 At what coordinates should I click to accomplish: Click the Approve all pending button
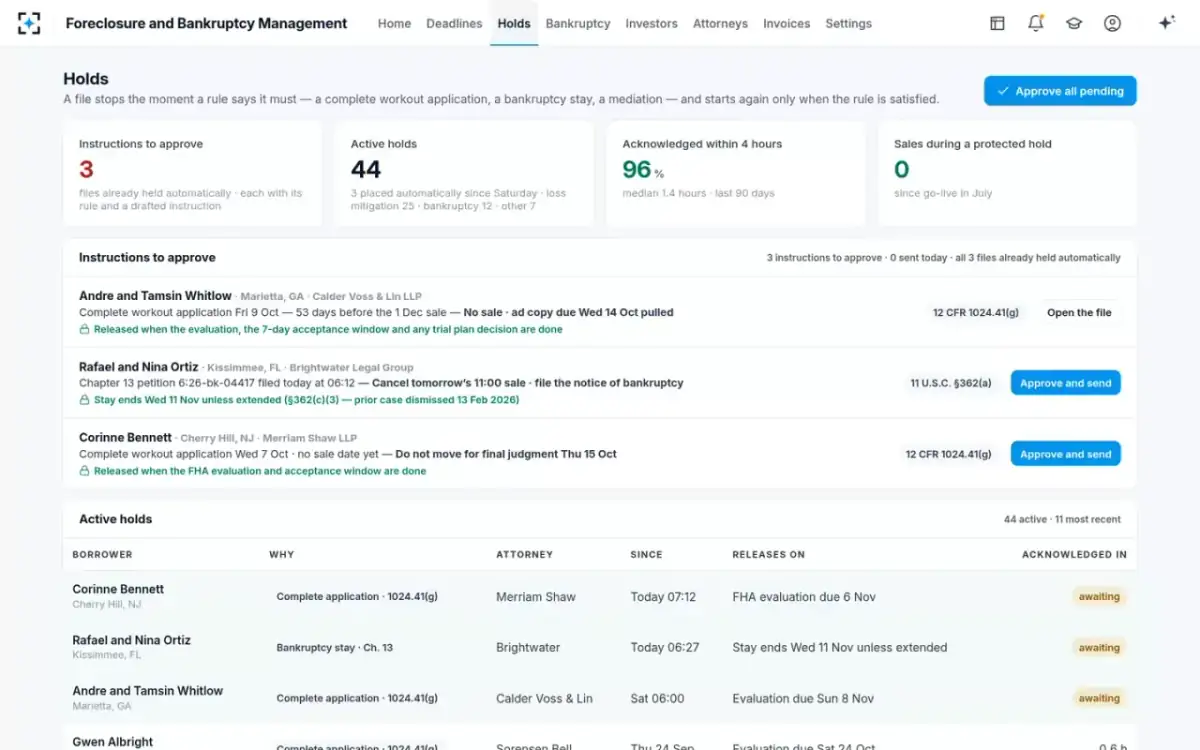(x=1060, y=91)
